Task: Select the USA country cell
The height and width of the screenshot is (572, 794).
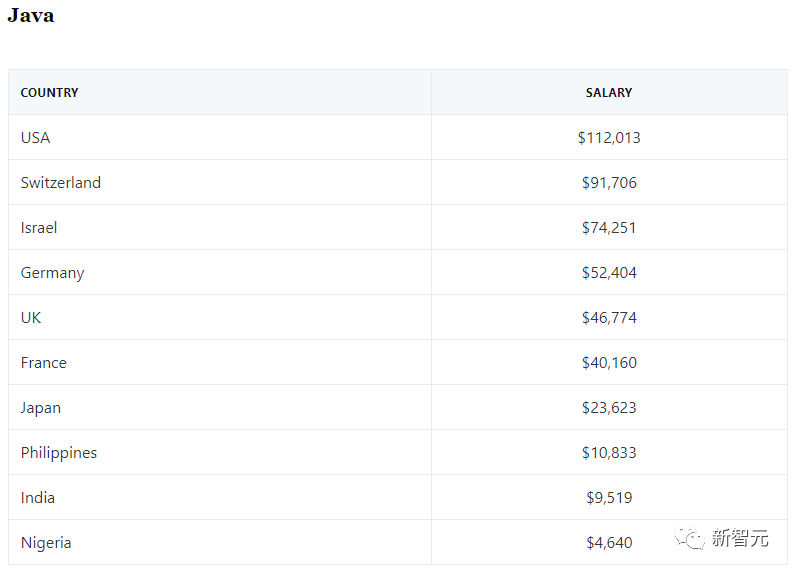Action: [35, 138]
